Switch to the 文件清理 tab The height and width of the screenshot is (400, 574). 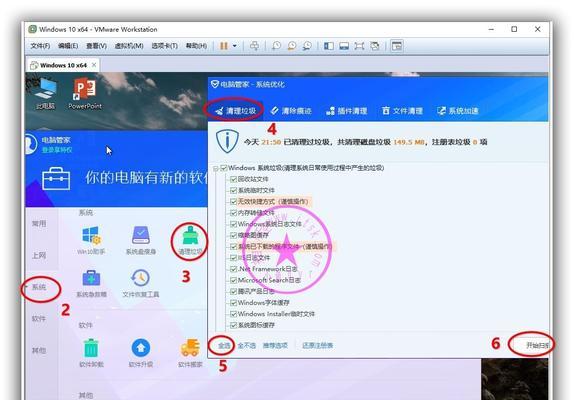402,111
